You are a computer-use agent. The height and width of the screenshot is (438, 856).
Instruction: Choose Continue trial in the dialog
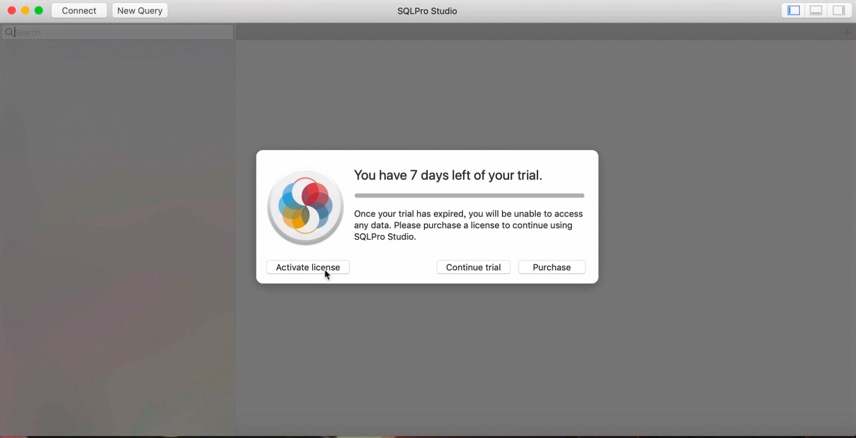tap(473, 267)
